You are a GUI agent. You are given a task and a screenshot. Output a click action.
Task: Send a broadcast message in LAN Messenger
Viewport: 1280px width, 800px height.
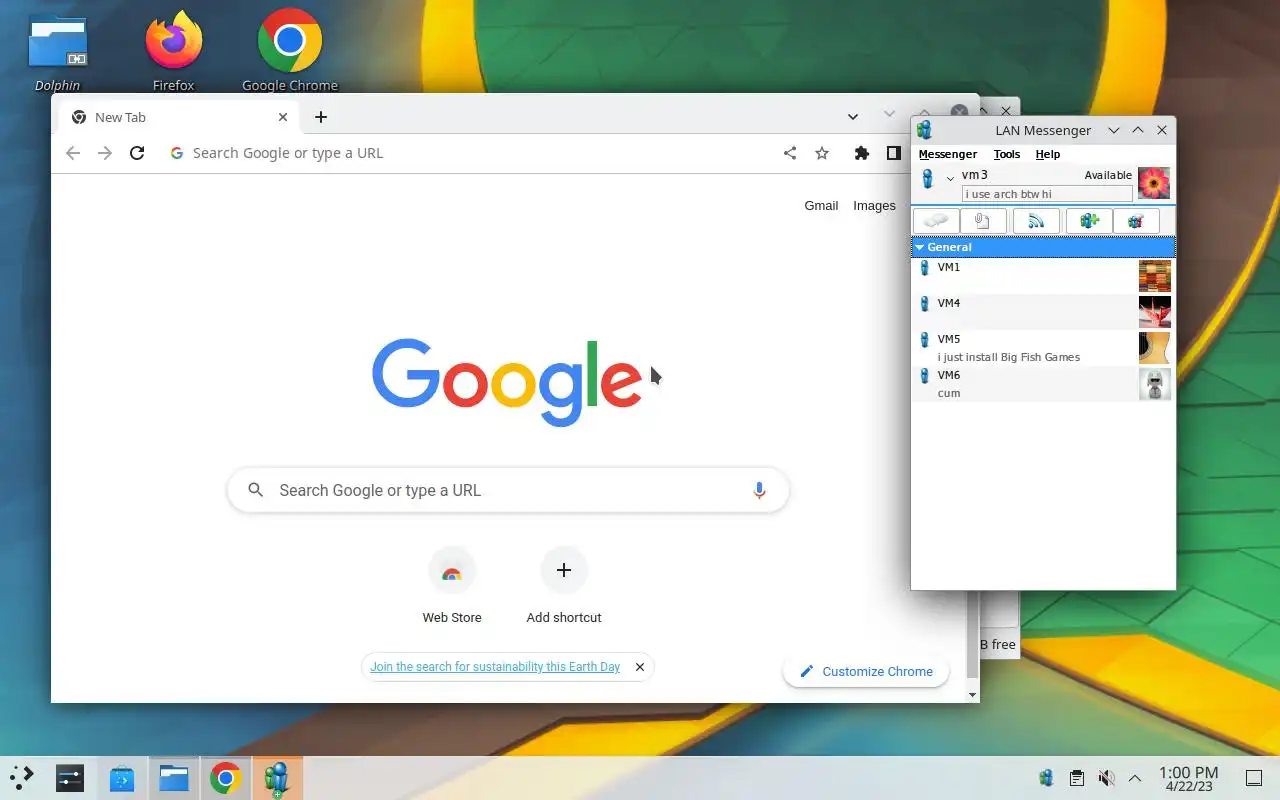coord(1036,221)
